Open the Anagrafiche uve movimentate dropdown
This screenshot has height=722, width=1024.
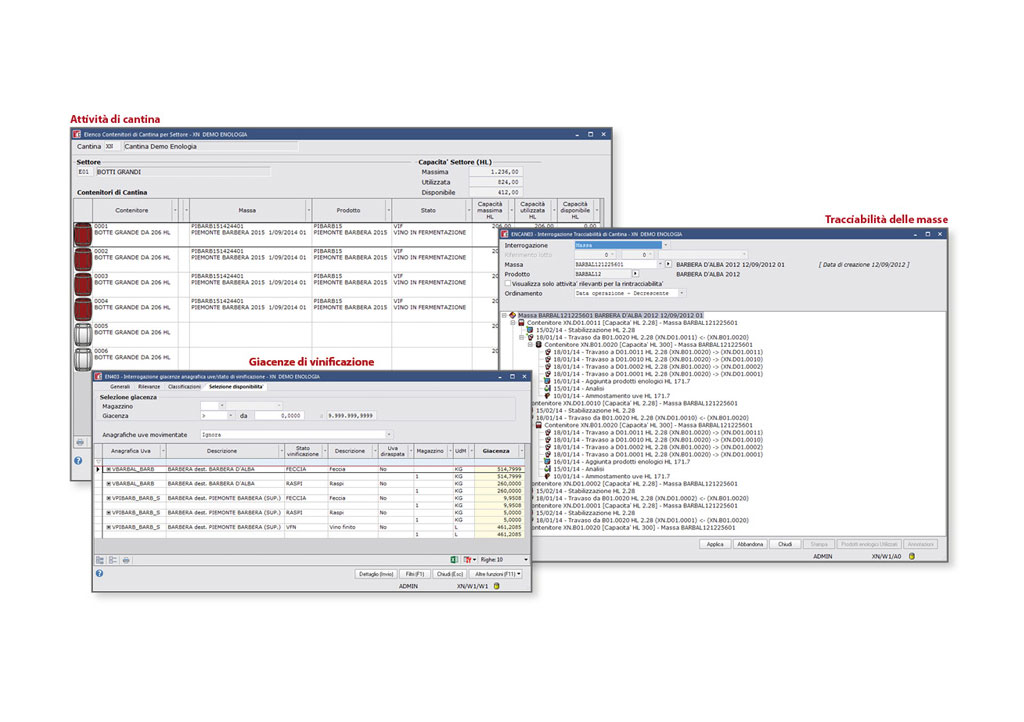click(389, 435)
